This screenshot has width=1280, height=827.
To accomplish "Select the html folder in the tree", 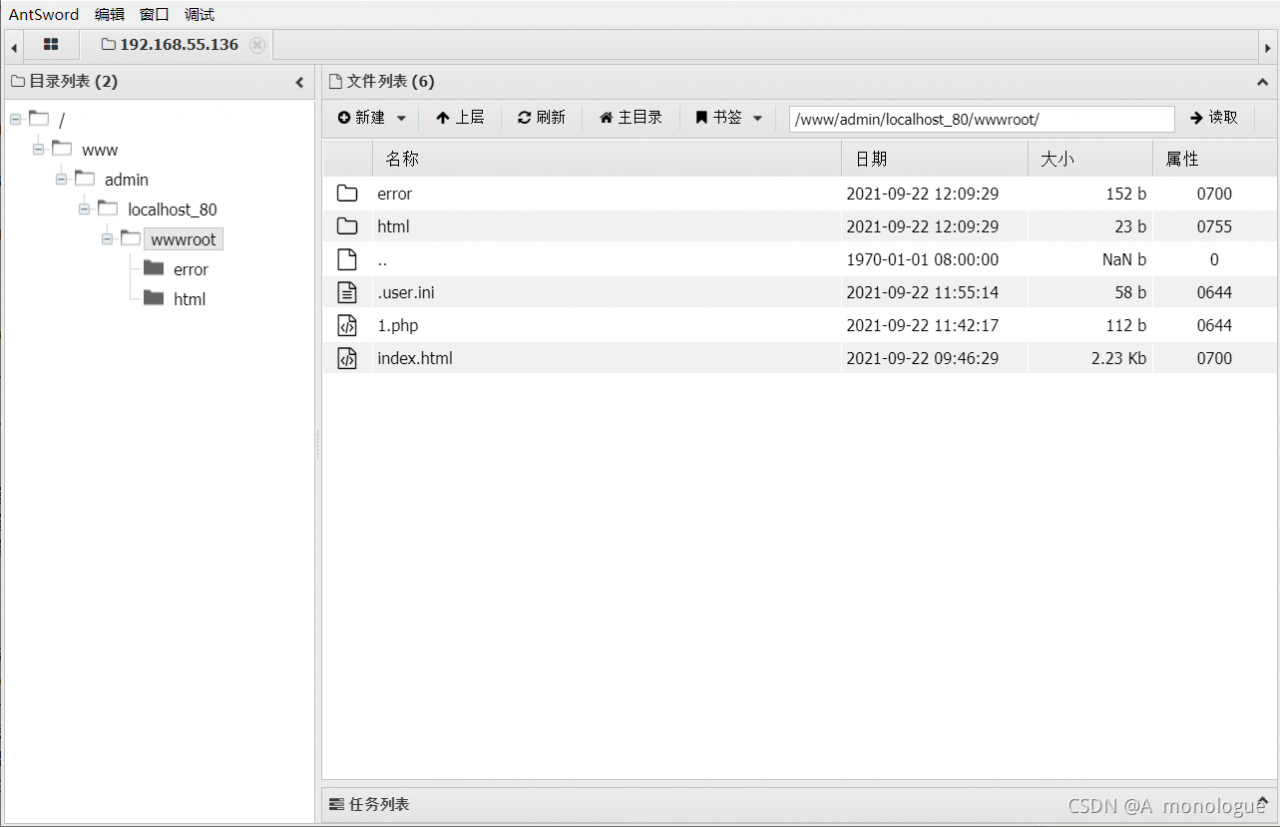I will pyautogui.click(x=190, y=299).
